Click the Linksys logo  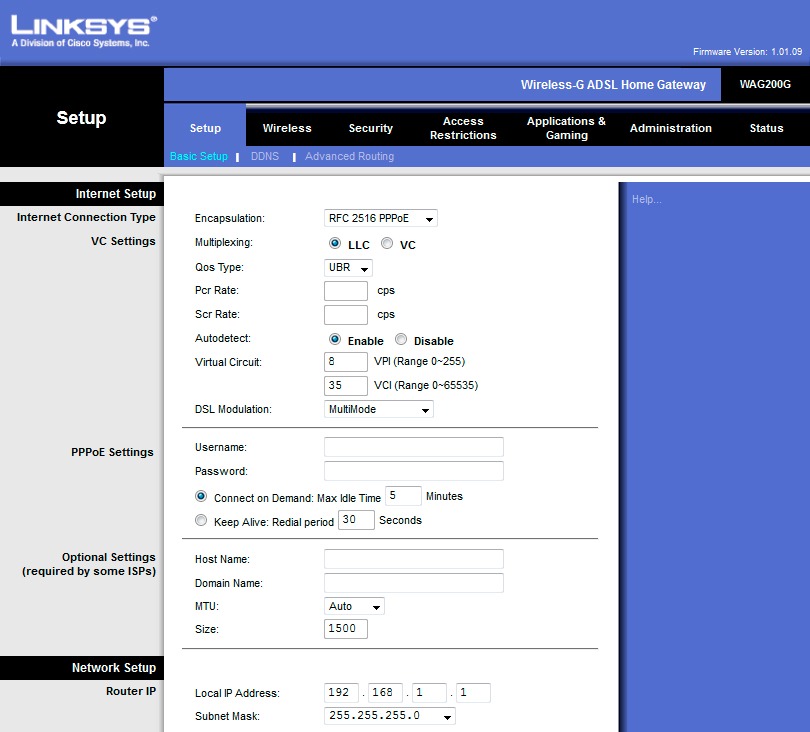point(84,32)
